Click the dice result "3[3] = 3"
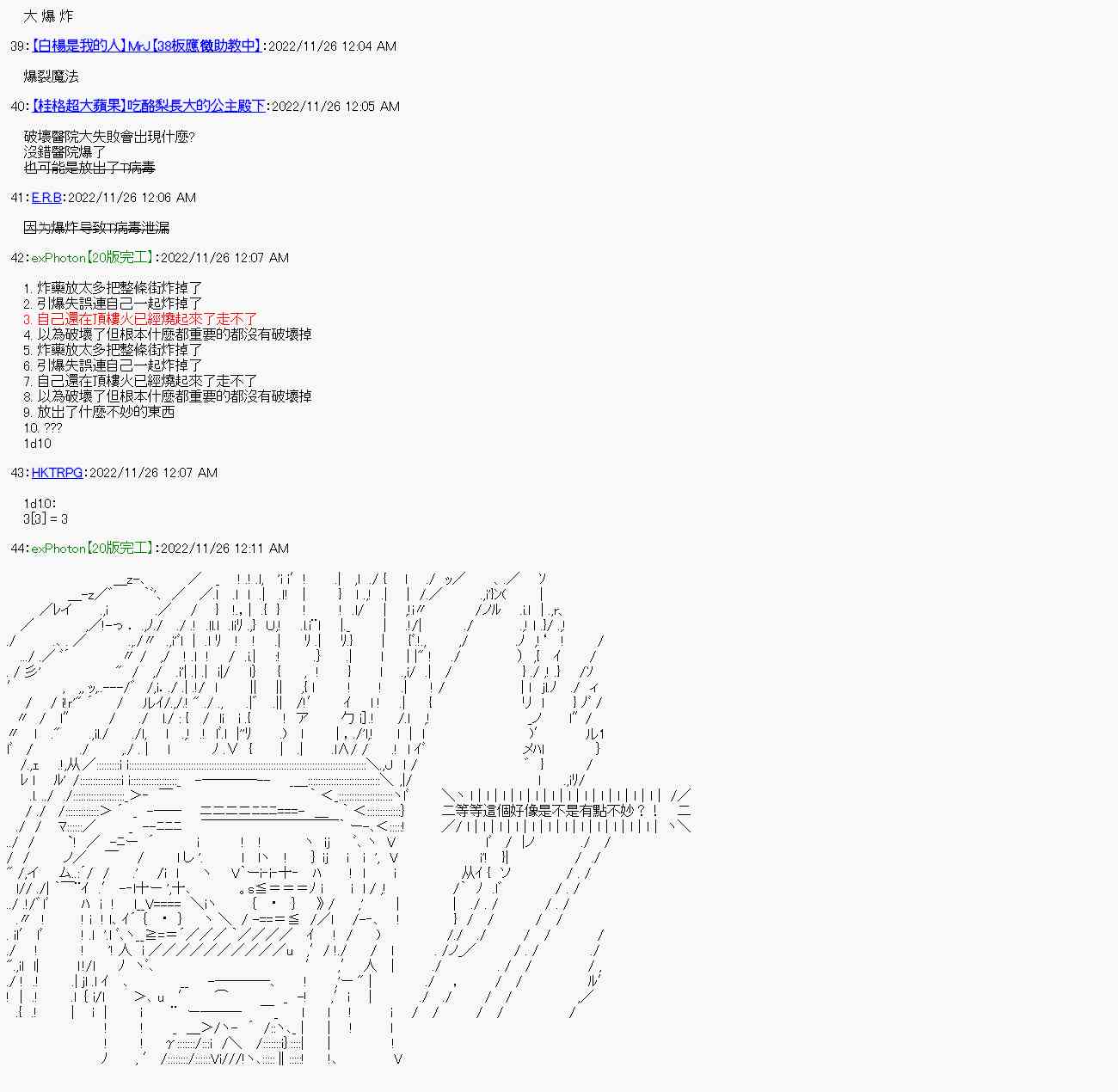 [46, 519]
